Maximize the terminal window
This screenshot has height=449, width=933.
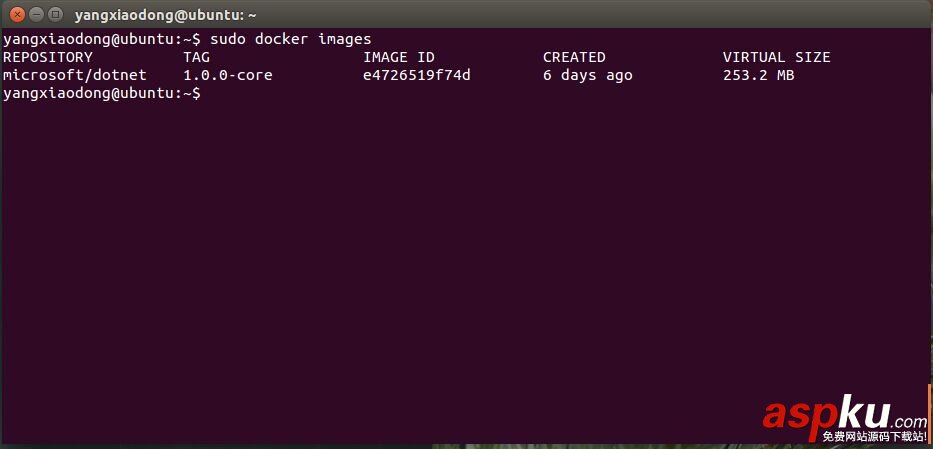coord(54,15)
